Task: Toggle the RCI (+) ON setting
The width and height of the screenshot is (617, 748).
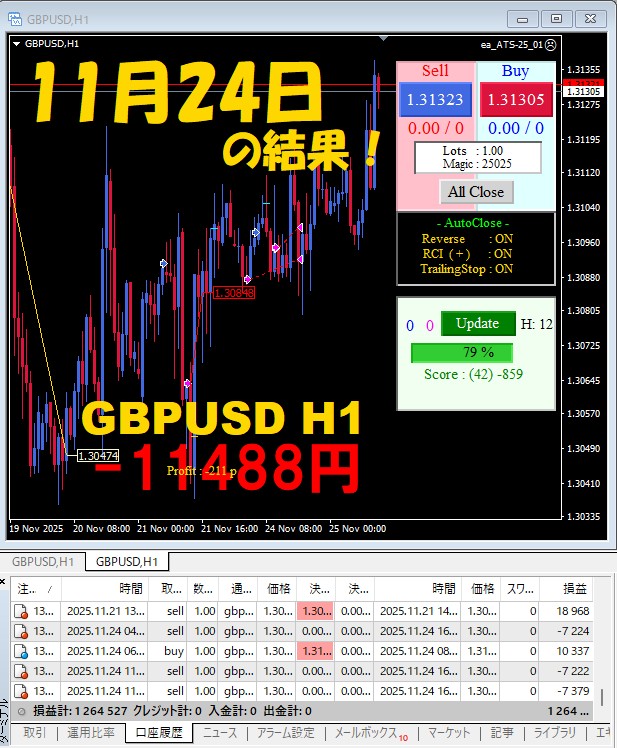Action: tap(467, 254)
